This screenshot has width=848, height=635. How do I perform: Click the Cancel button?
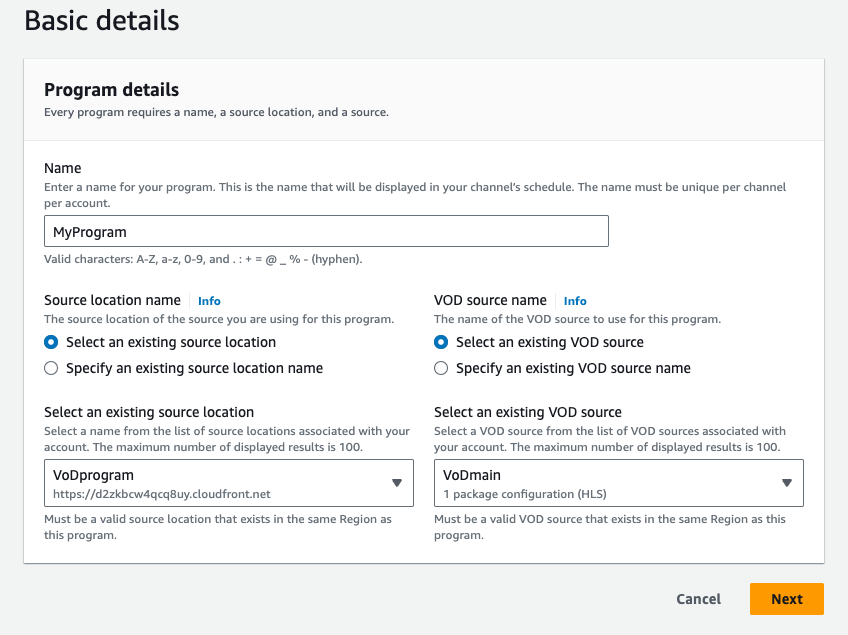tap(698, 599)
